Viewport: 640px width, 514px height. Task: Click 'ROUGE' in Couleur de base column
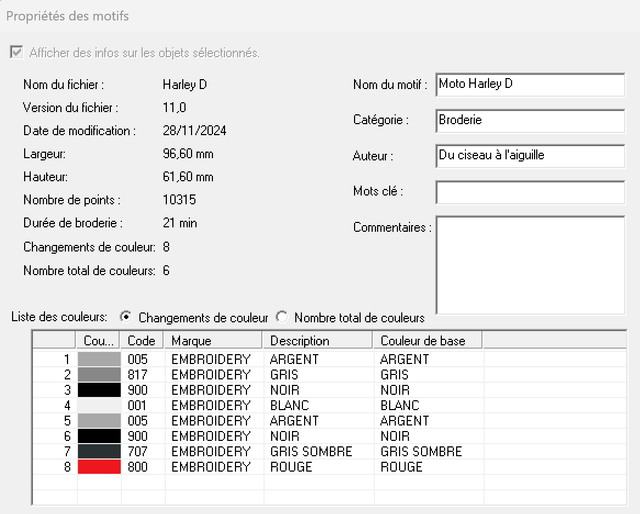pyautogui.click(x=401, y=467)
